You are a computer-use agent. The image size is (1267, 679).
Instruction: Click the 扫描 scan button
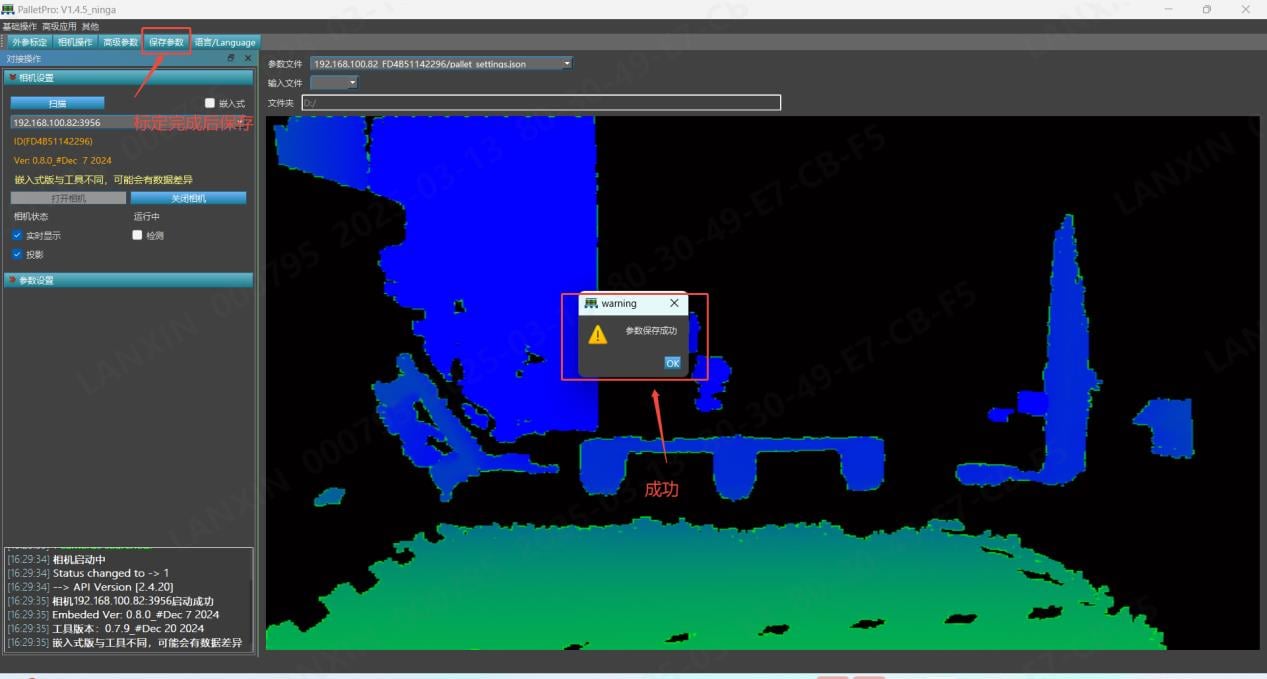58,103
